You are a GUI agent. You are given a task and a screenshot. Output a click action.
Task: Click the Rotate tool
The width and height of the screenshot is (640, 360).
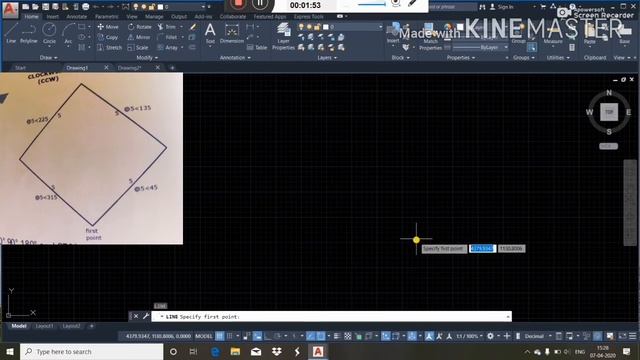click(x=140, y=27)
